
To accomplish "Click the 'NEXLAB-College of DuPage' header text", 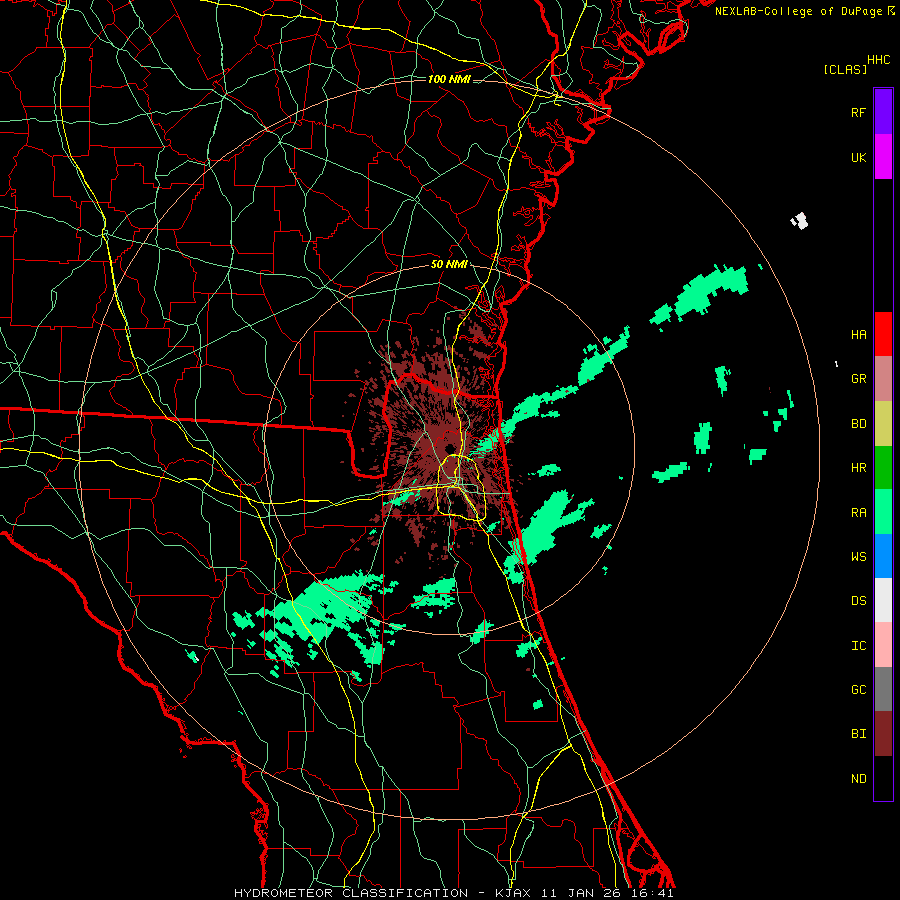I will point(798,11).
